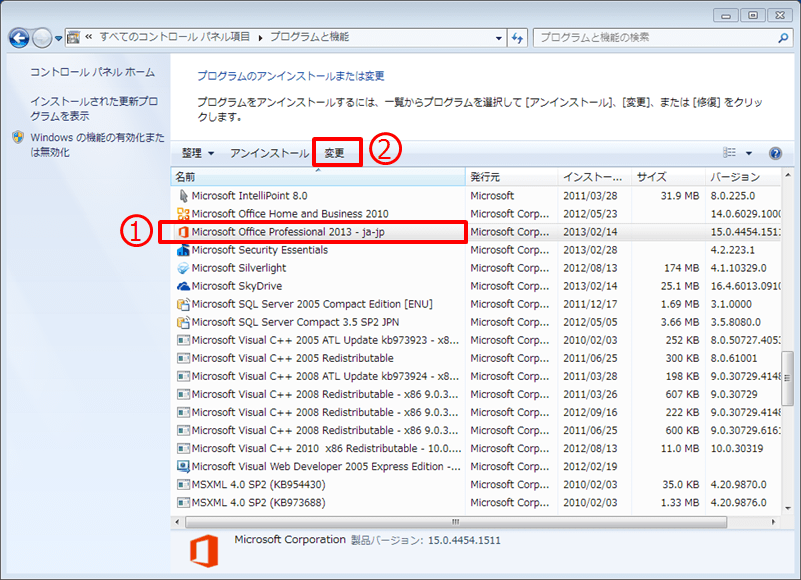Click the shield icon beside Windows features link
The image size is (801, 580).
[x=18, y=137]
